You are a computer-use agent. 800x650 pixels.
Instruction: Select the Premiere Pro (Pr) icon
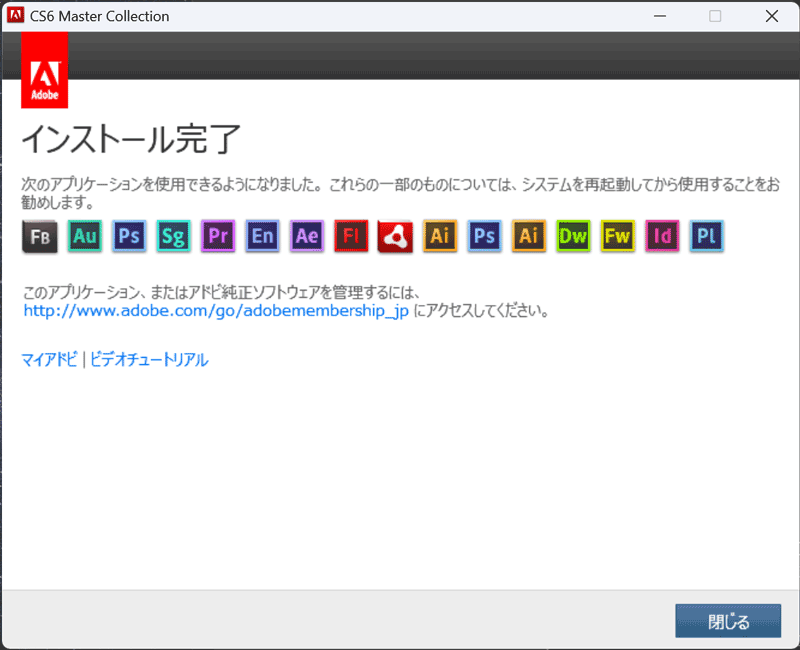218,236
